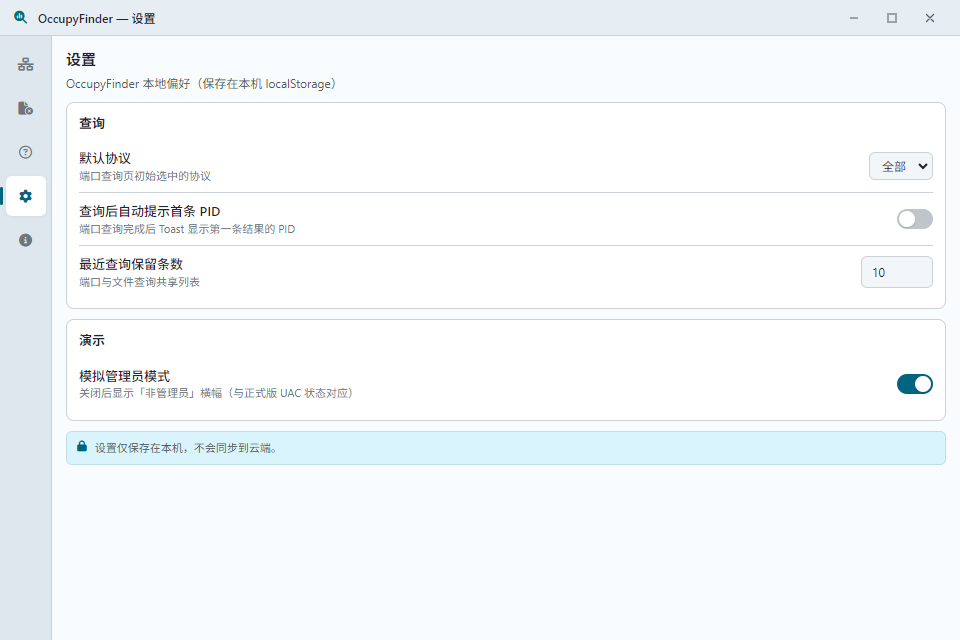This screenshot has height=640, width=960.
Task: Click the 设置 page title
Action: 81,59
